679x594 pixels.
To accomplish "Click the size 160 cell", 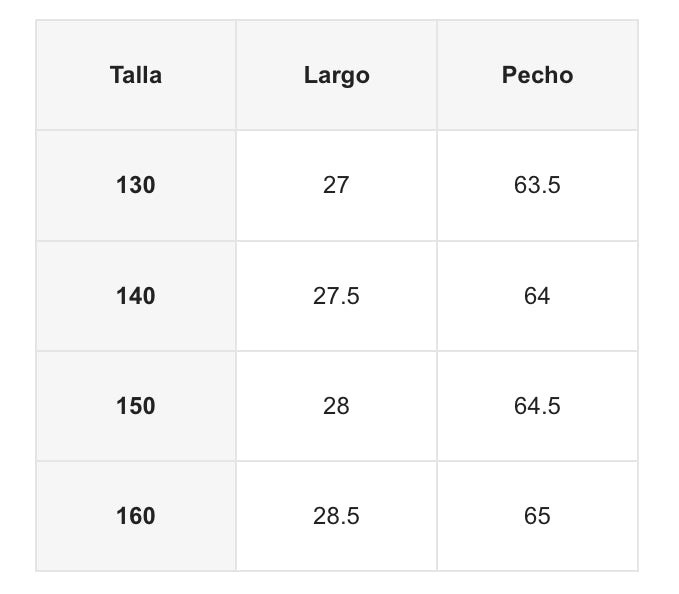I will coord(136,516).
